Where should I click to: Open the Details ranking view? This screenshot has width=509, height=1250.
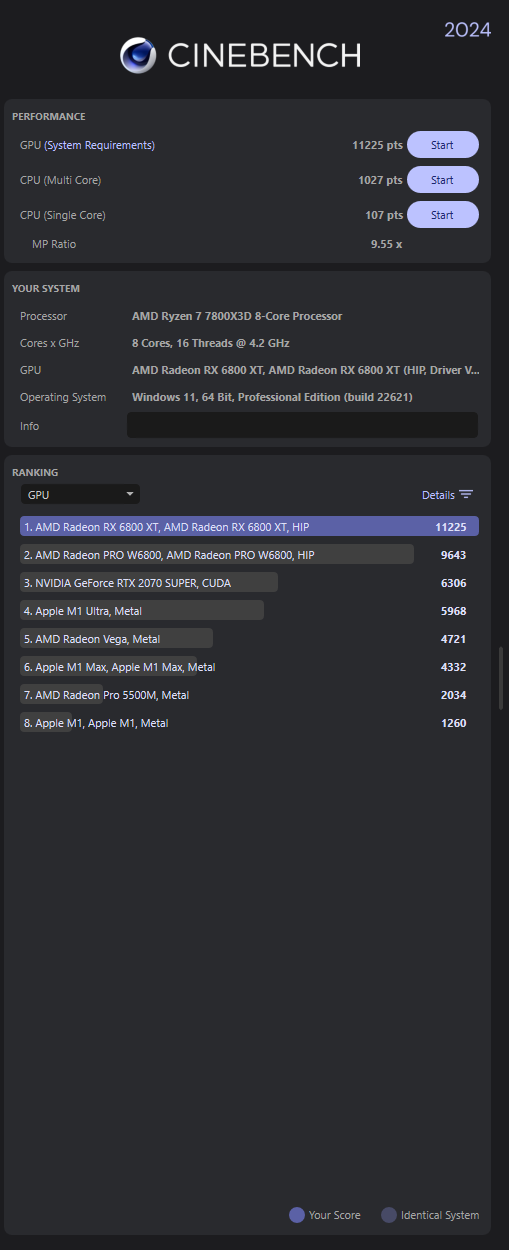coord(447,494)
